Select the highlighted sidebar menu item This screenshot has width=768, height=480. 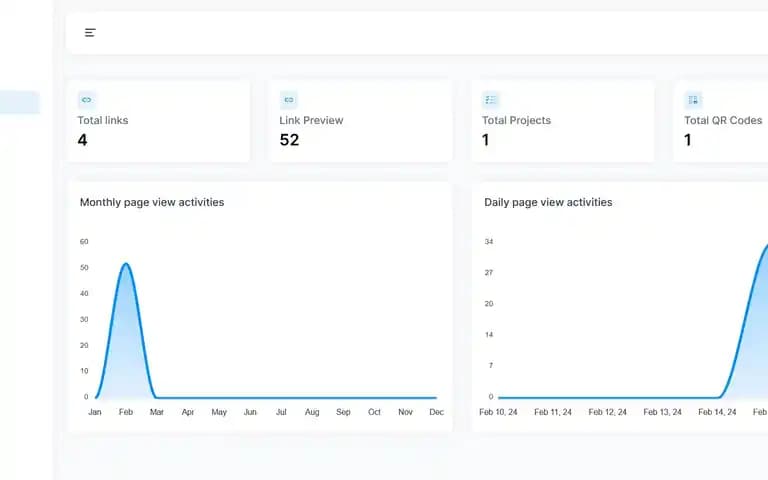(x=20, y=102)
